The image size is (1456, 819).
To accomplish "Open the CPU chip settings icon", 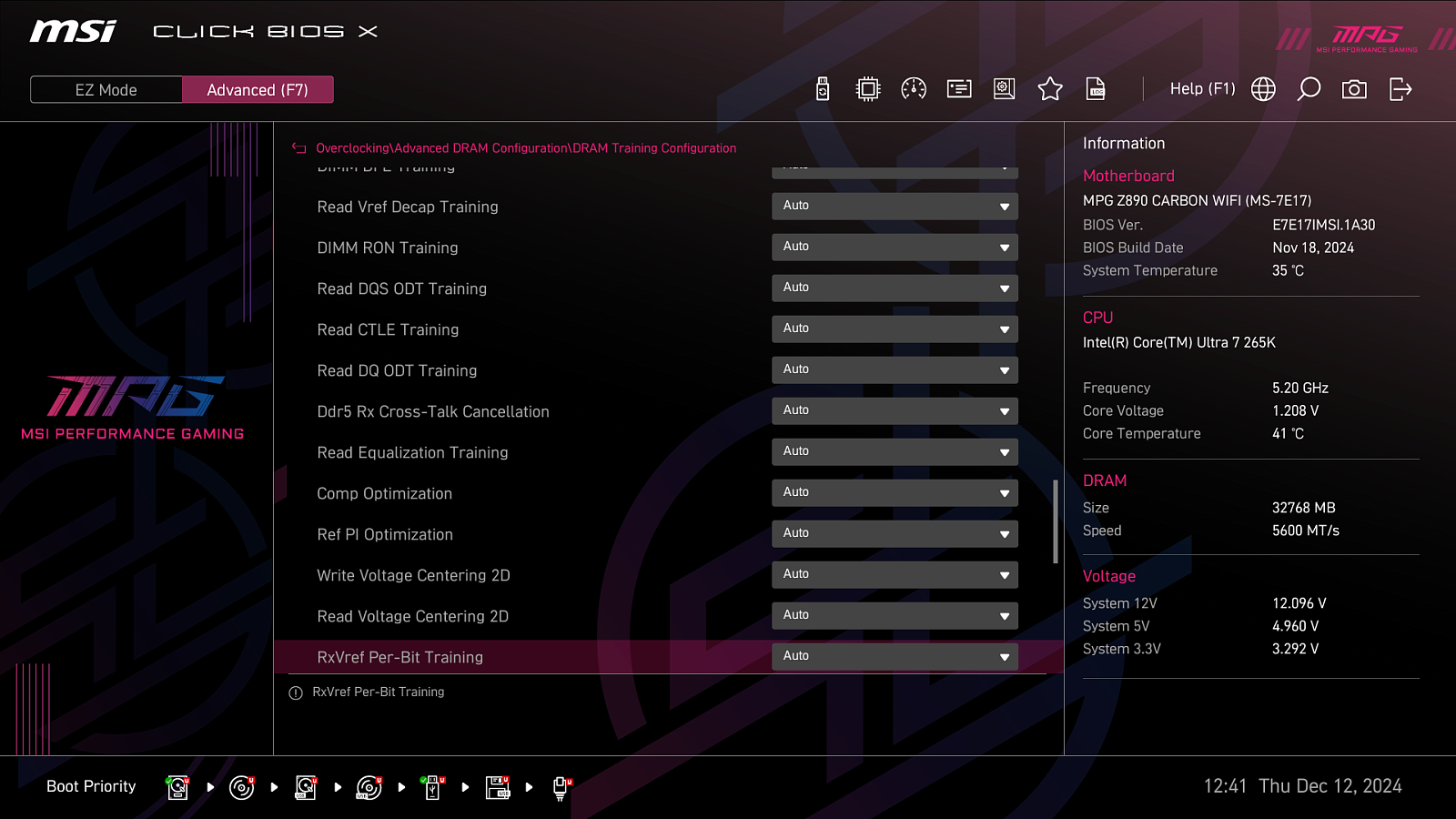I will coord(868,89).
